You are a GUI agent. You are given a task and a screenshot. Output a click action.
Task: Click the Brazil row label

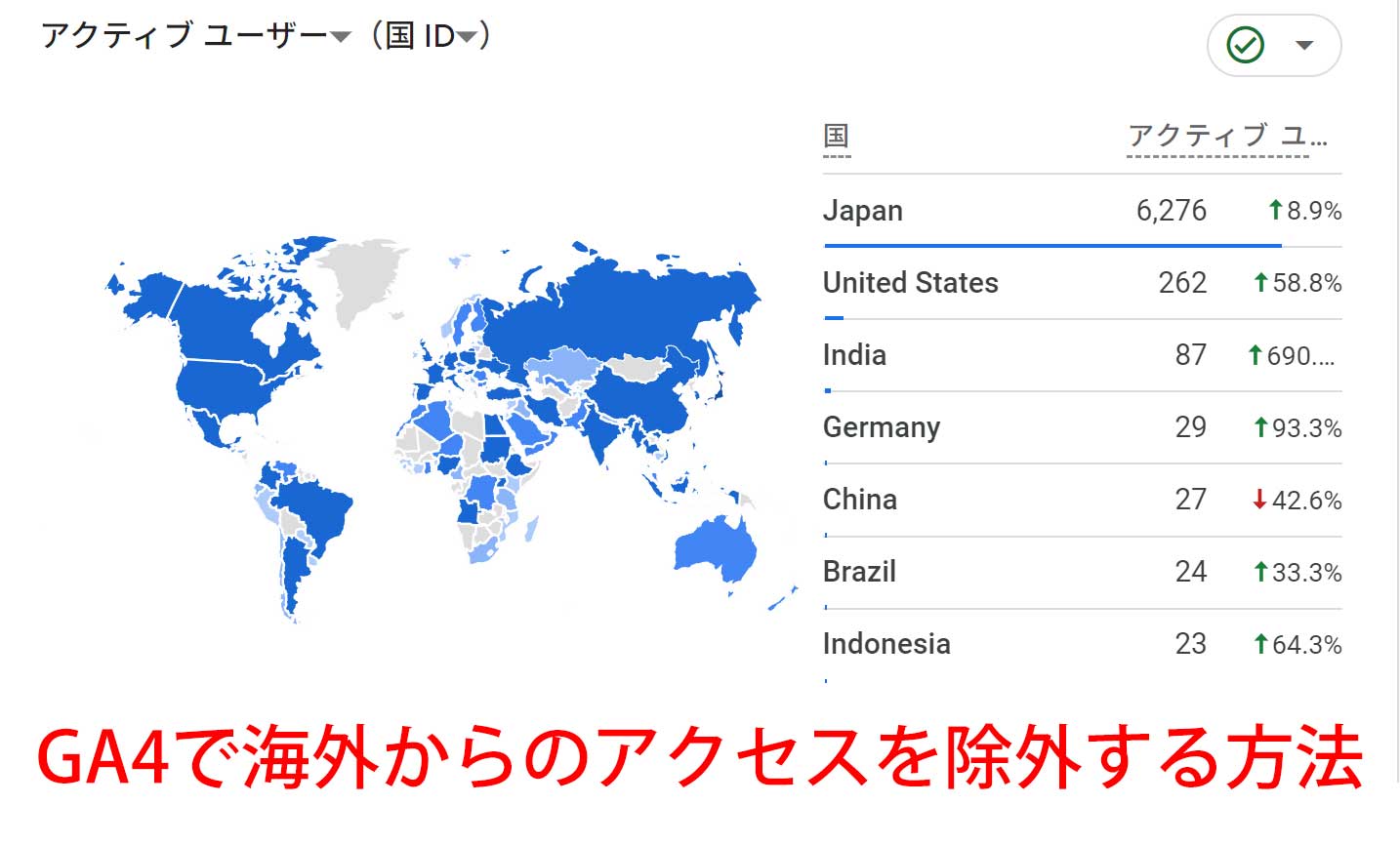[x=859, y=572]
